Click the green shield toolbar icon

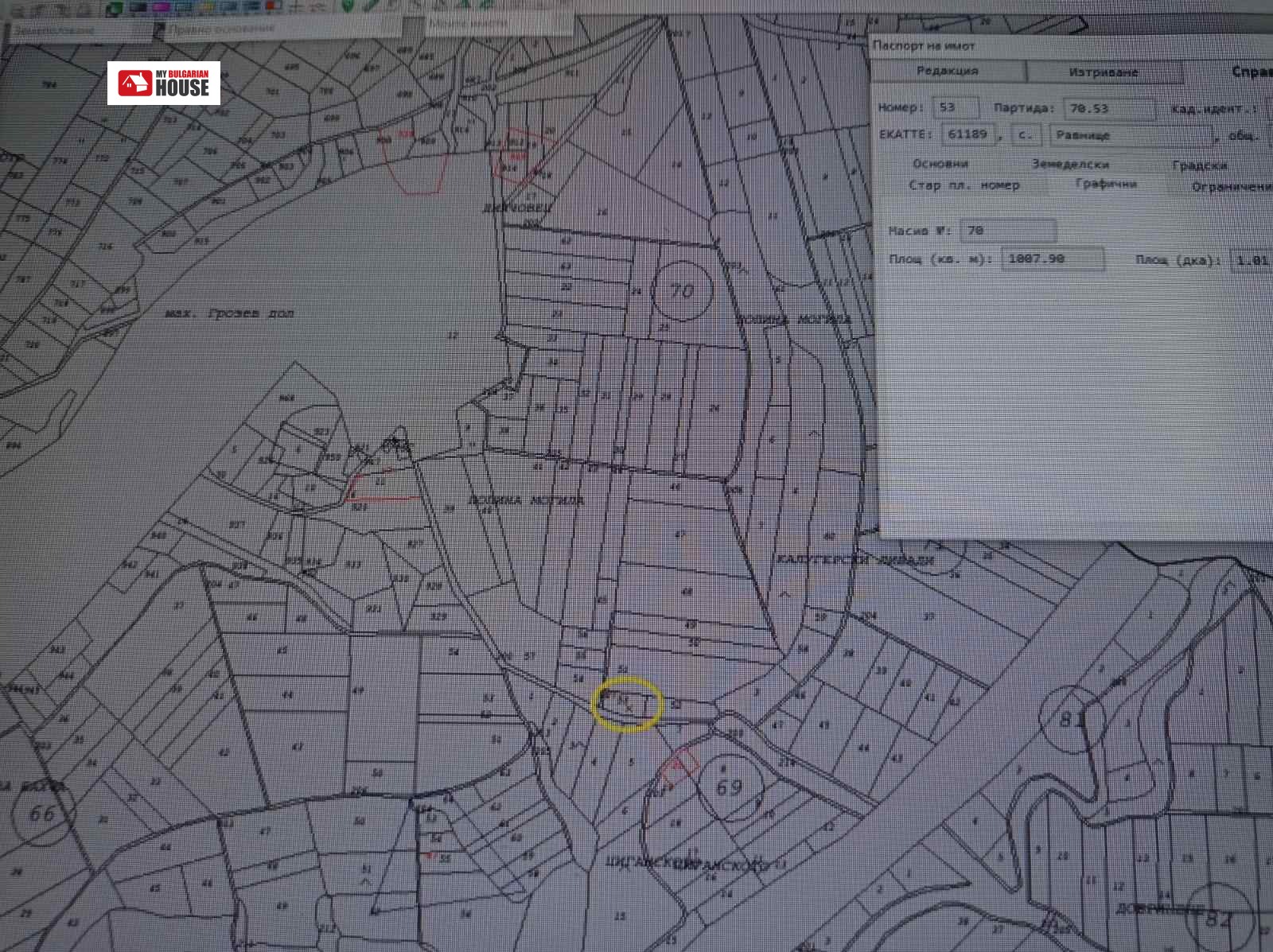pos(348,5)
